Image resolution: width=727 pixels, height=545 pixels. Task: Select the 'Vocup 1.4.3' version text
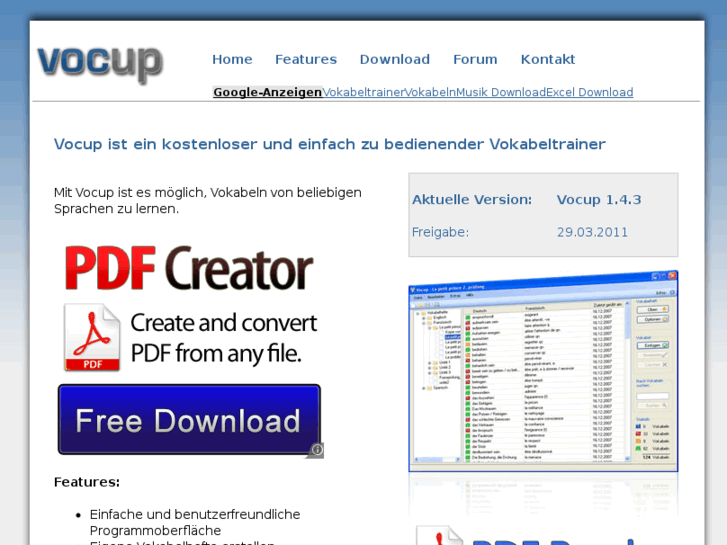pos(599,200)
